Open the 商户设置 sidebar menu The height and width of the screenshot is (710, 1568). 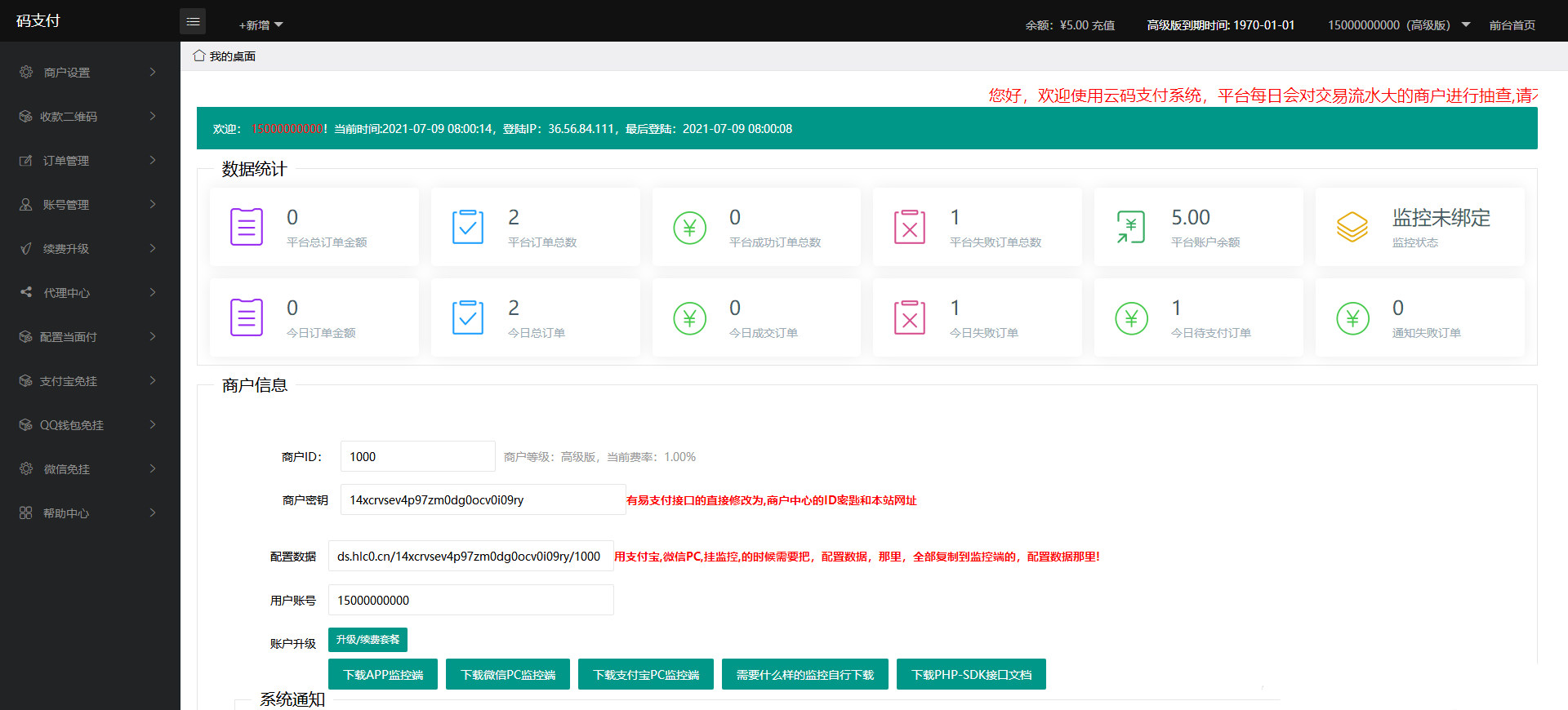90,72
